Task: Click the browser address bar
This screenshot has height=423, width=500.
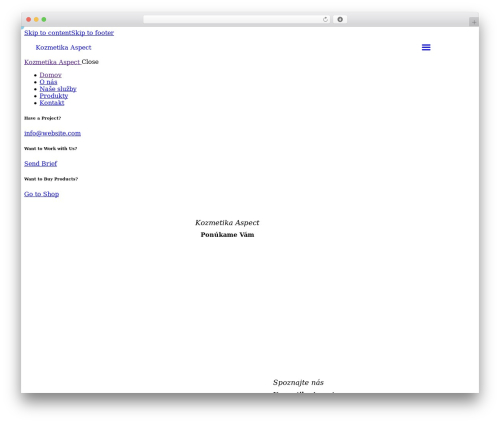Action: click(x=237, y=20)
